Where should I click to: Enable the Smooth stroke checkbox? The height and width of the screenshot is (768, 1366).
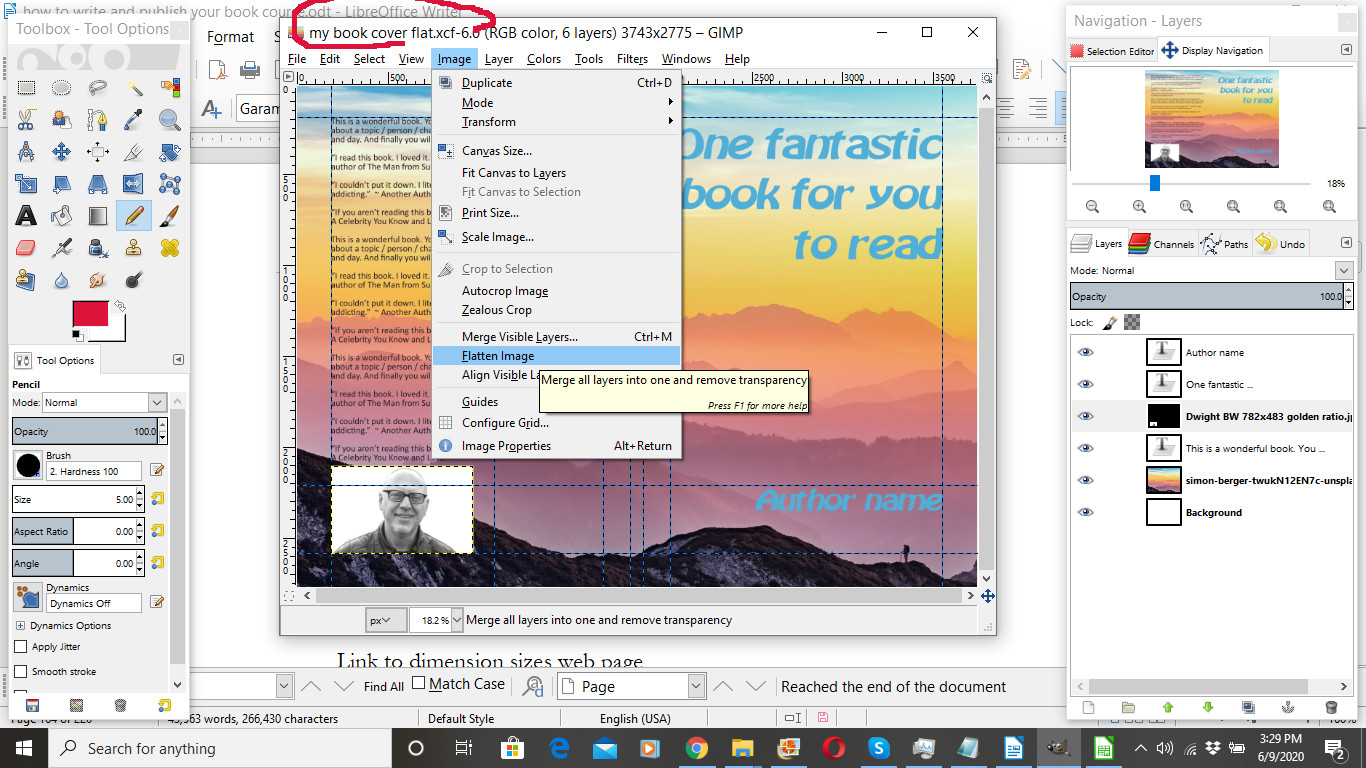pos(21,672)
